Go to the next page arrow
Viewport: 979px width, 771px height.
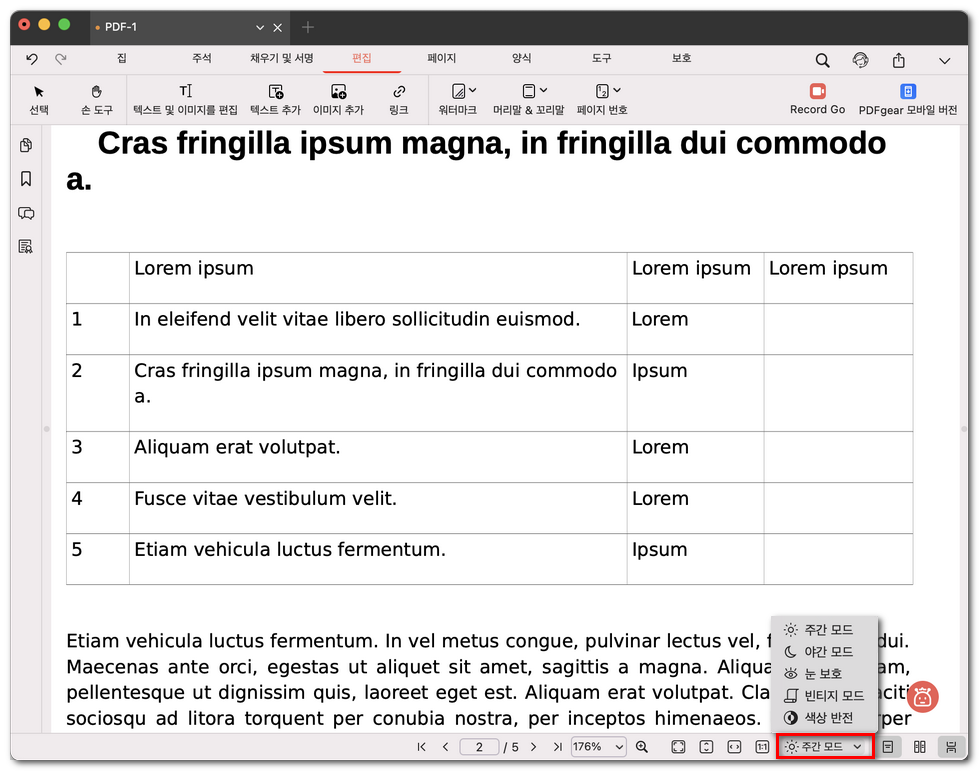coord(533,747)
